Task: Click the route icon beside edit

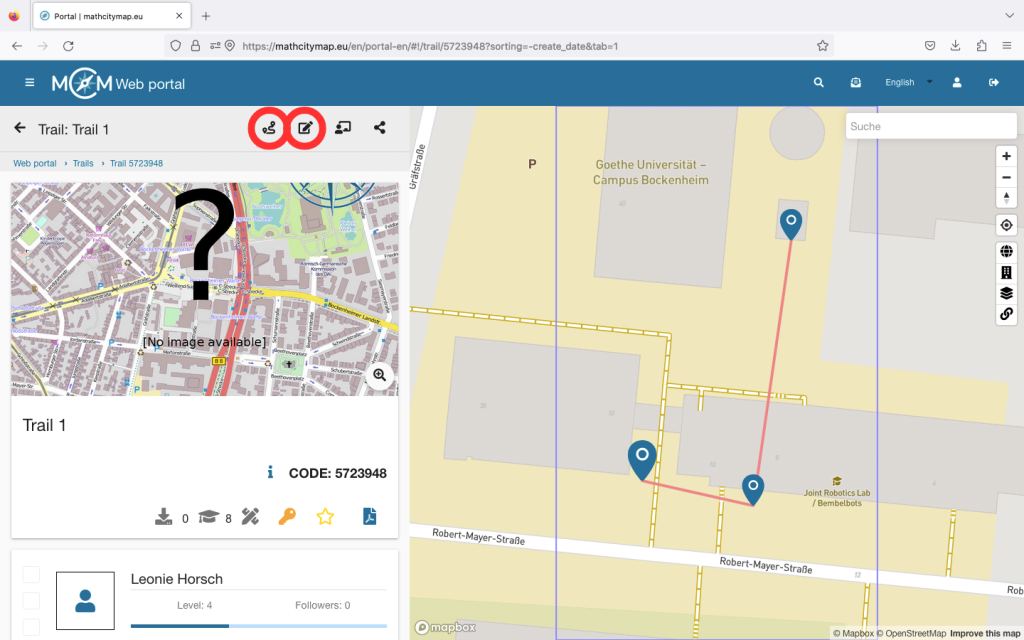Action: click(x=268, y=128)
